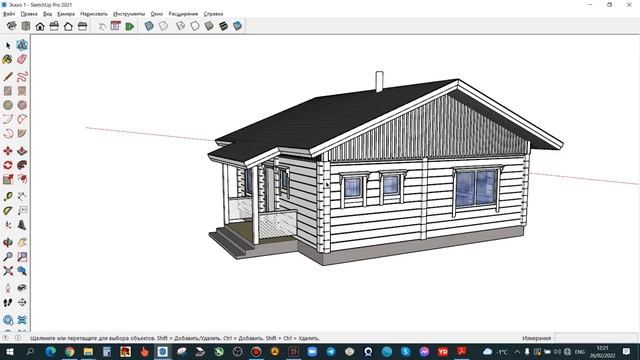Select the Arc tool
The width and height of the screenshot is (640, 360).
click(8, 119)
